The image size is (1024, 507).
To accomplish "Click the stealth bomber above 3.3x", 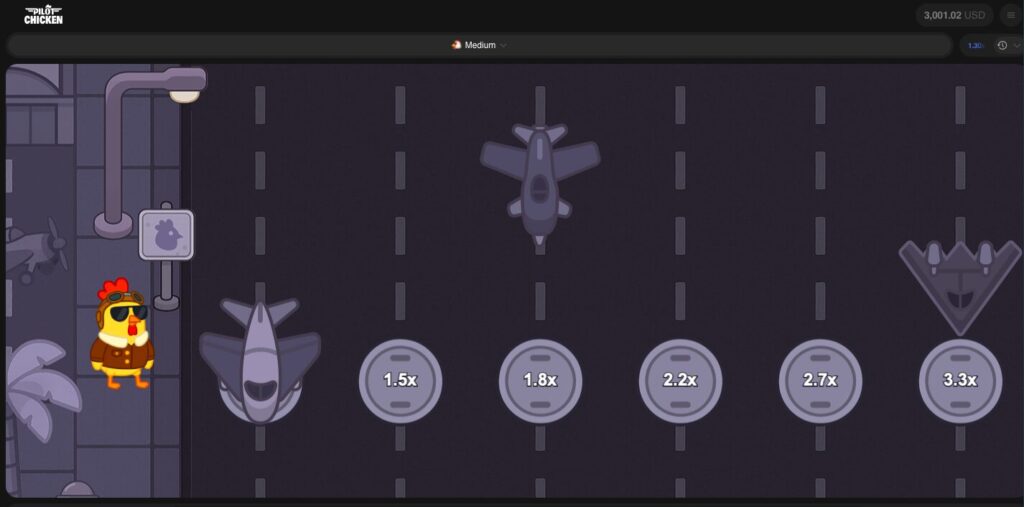I will coord(960,286).
